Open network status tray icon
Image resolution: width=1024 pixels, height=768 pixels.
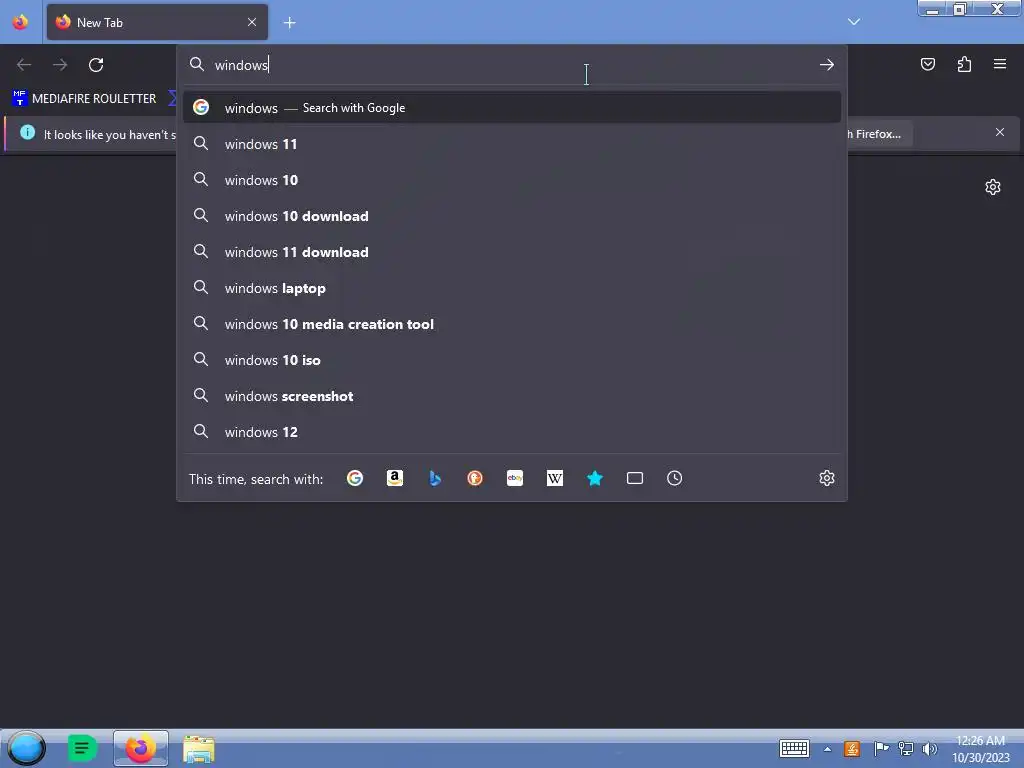pos(905,748)
